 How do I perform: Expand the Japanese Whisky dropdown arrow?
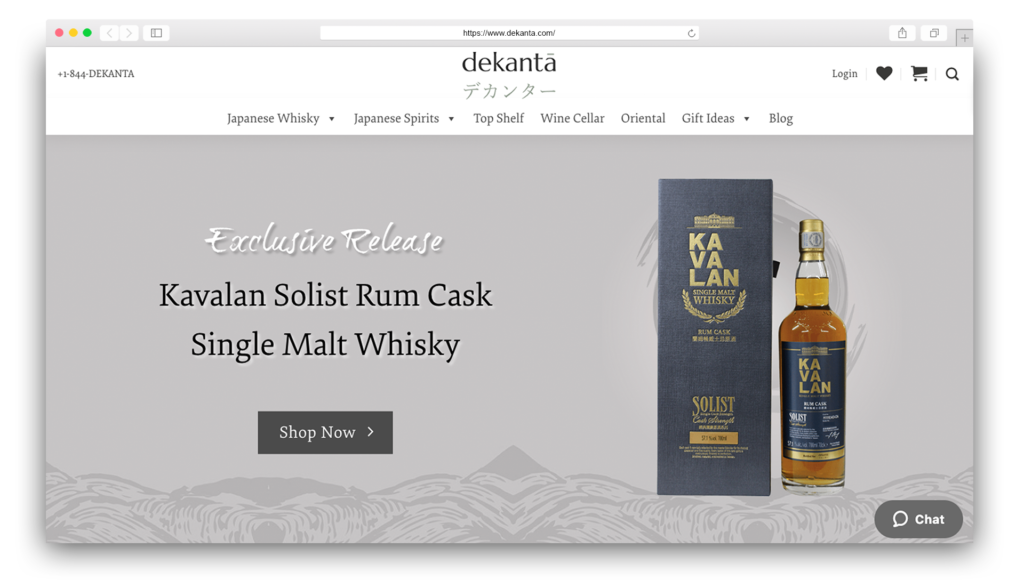point(332,119)
